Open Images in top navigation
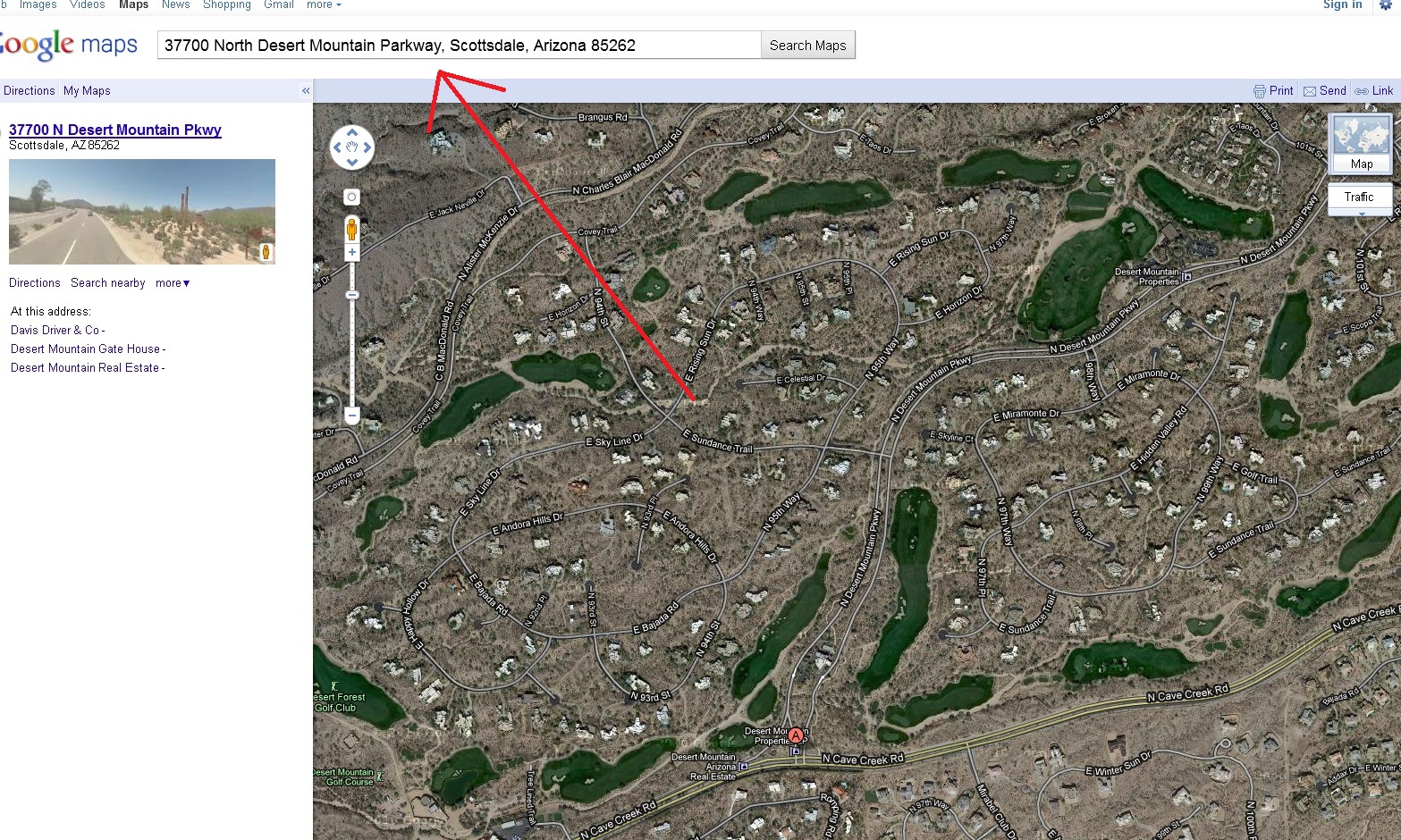1401x840 pixels. tap(38, 4)
